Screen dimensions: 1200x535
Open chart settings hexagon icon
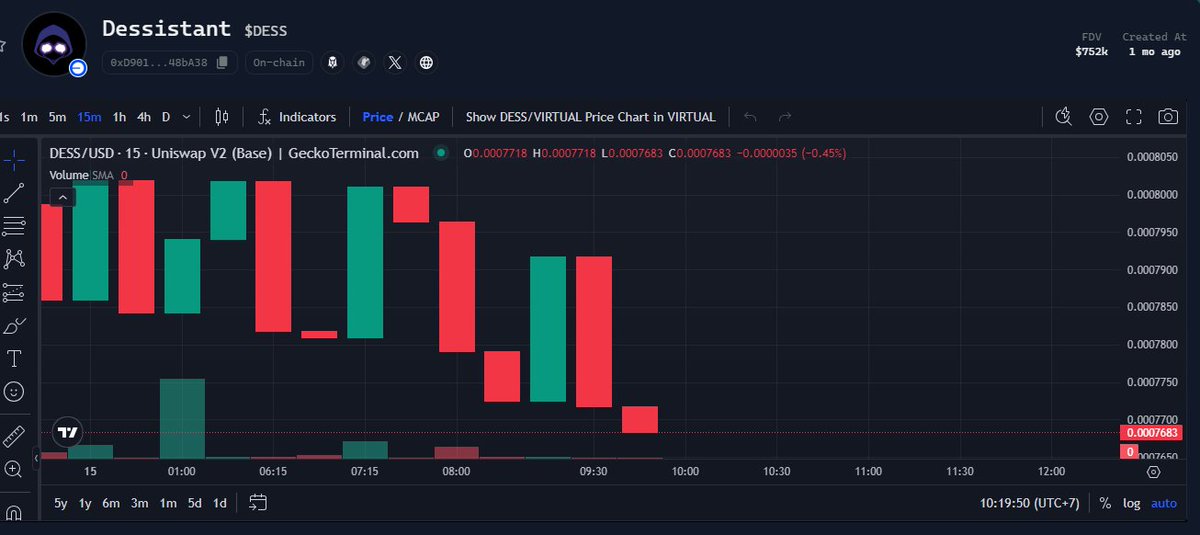(x=1099, y=117)
